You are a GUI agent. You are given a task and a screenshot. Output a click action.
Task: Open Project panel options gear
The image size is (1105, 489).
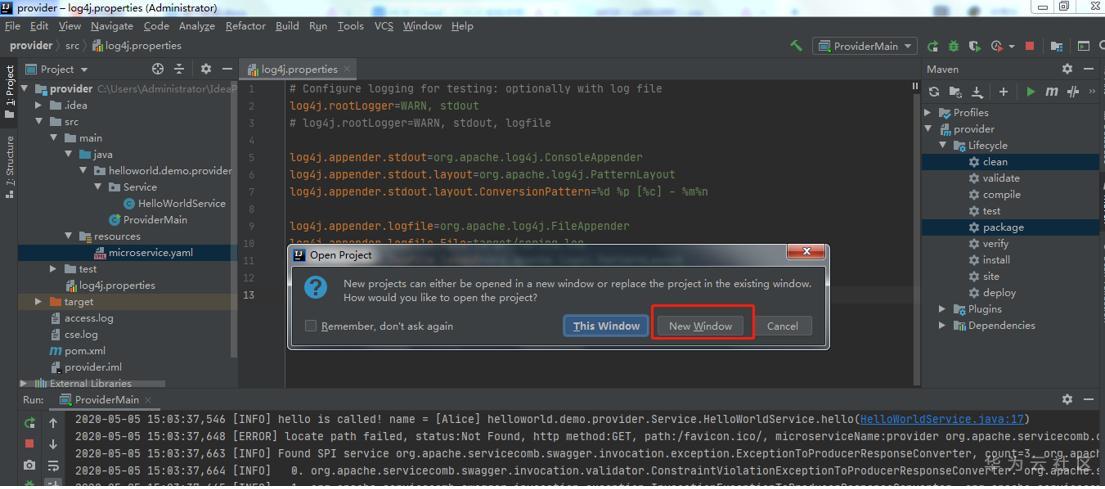pos(206,69)
